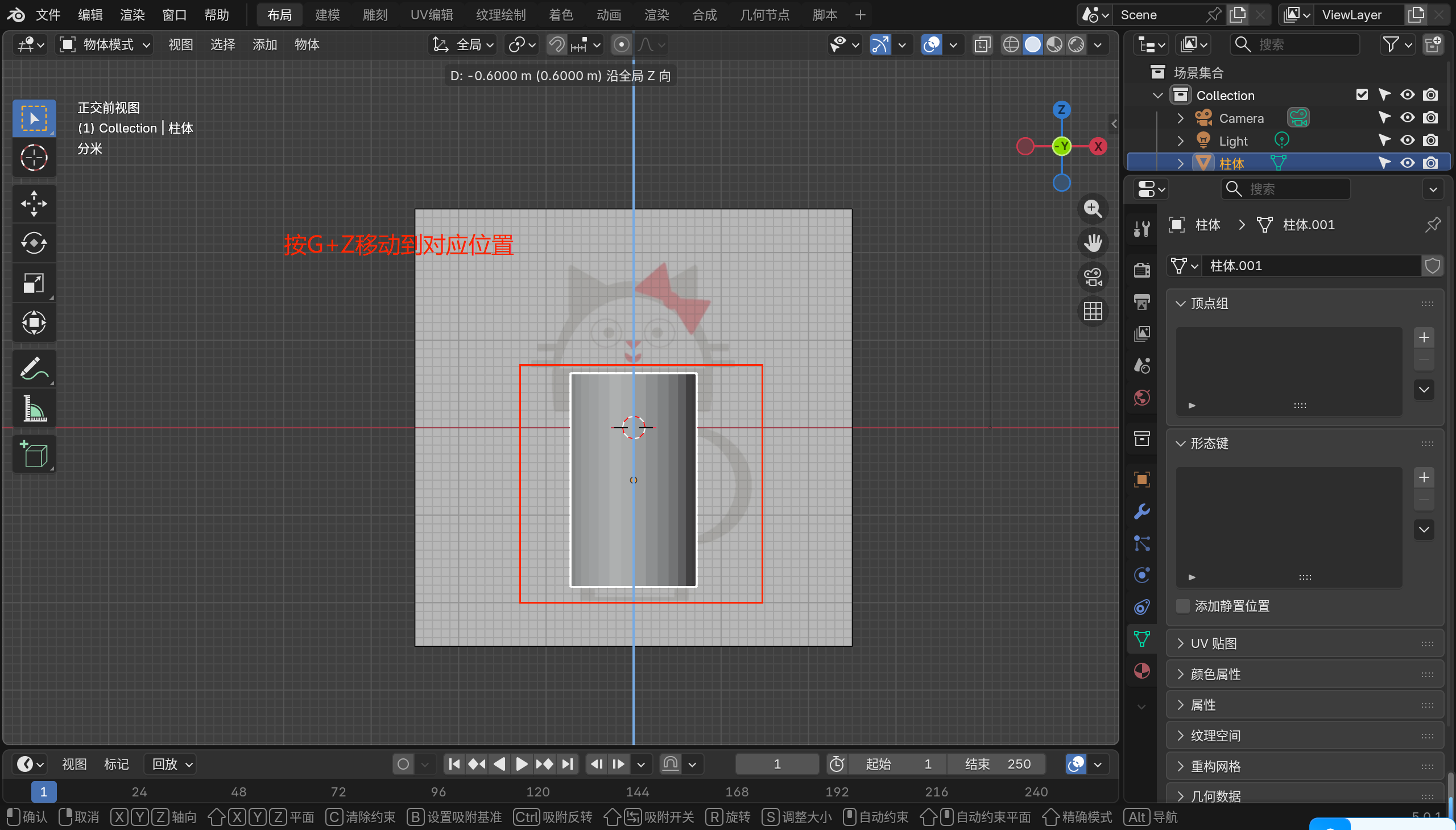The width and height of the screenshot is (1456, 830).
Task: Activate the Annotate pencil tool
Action: (x=34, y=369)
